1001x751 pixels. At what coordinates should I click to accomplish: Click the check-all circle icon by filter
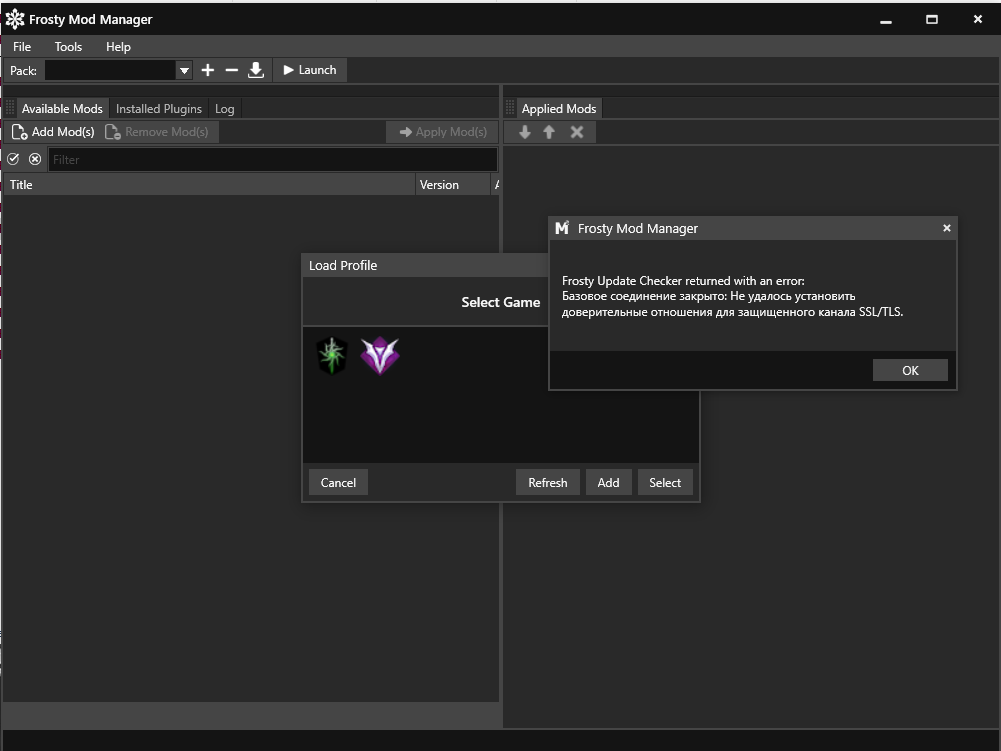13,159
